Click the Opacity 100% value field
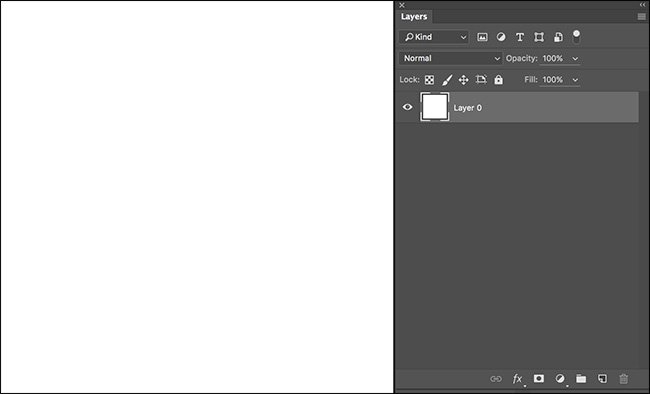Screen dimensions: 650x394 point(553,58)
